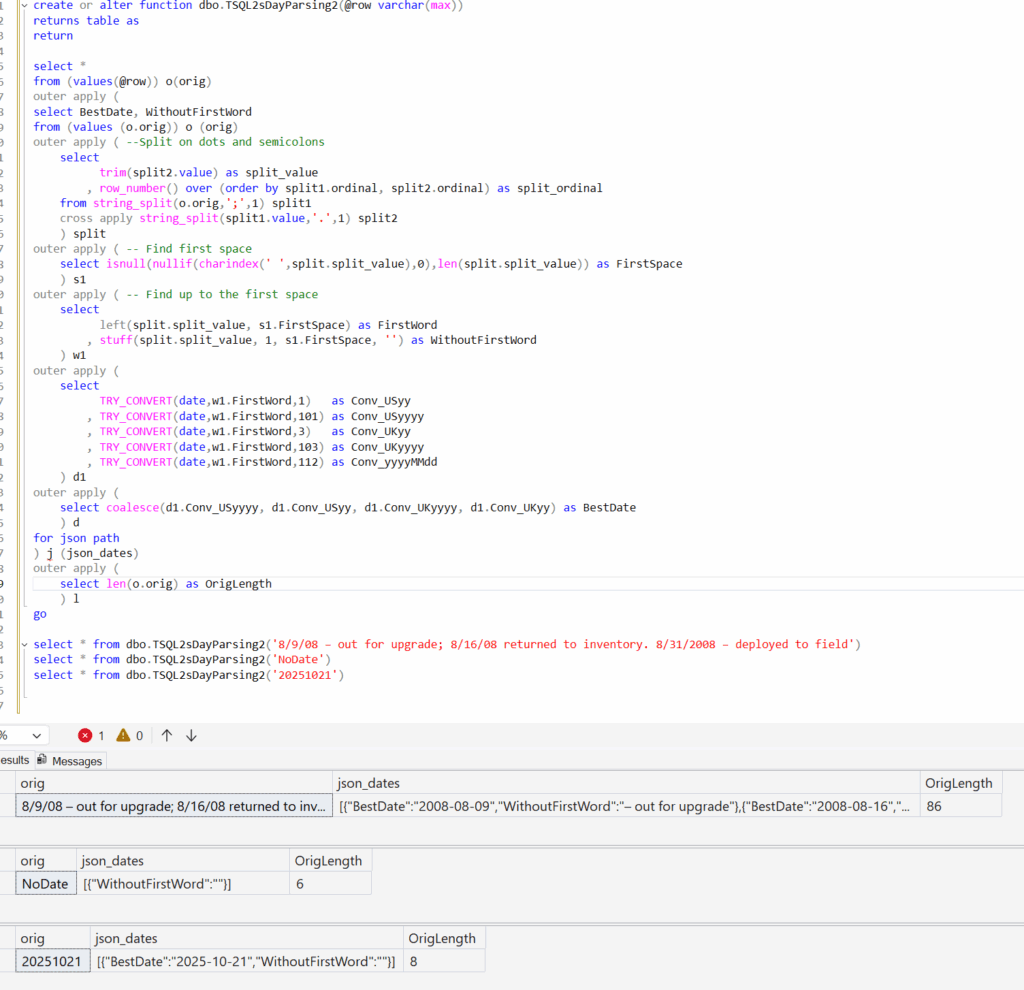Screen dimensions: 1024x990
Task: Place cursor on the 'for json path' line
Action: tap(76, 538)
